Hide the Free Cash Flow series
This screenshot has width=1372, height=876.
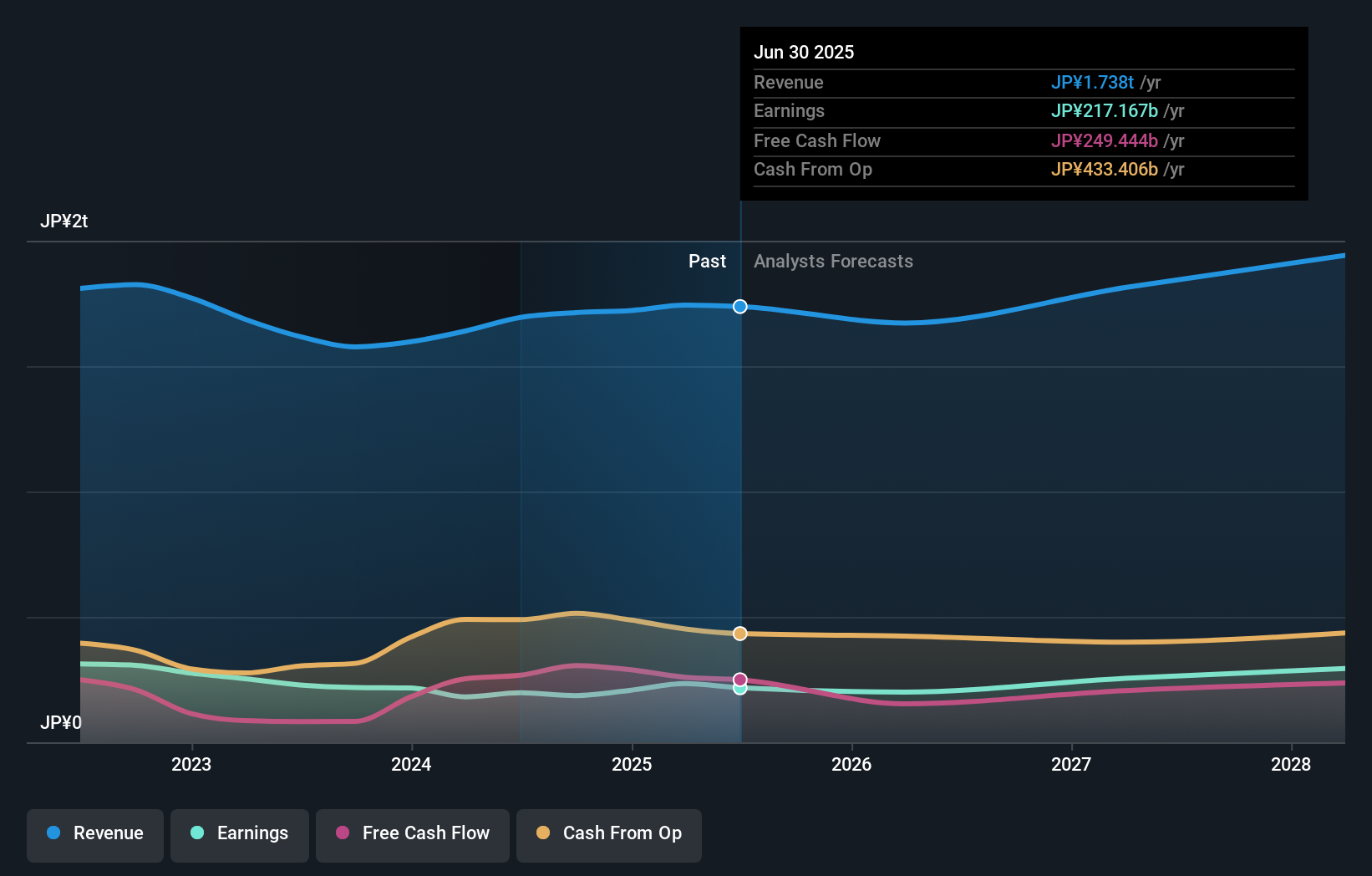[x=413, y=833]
